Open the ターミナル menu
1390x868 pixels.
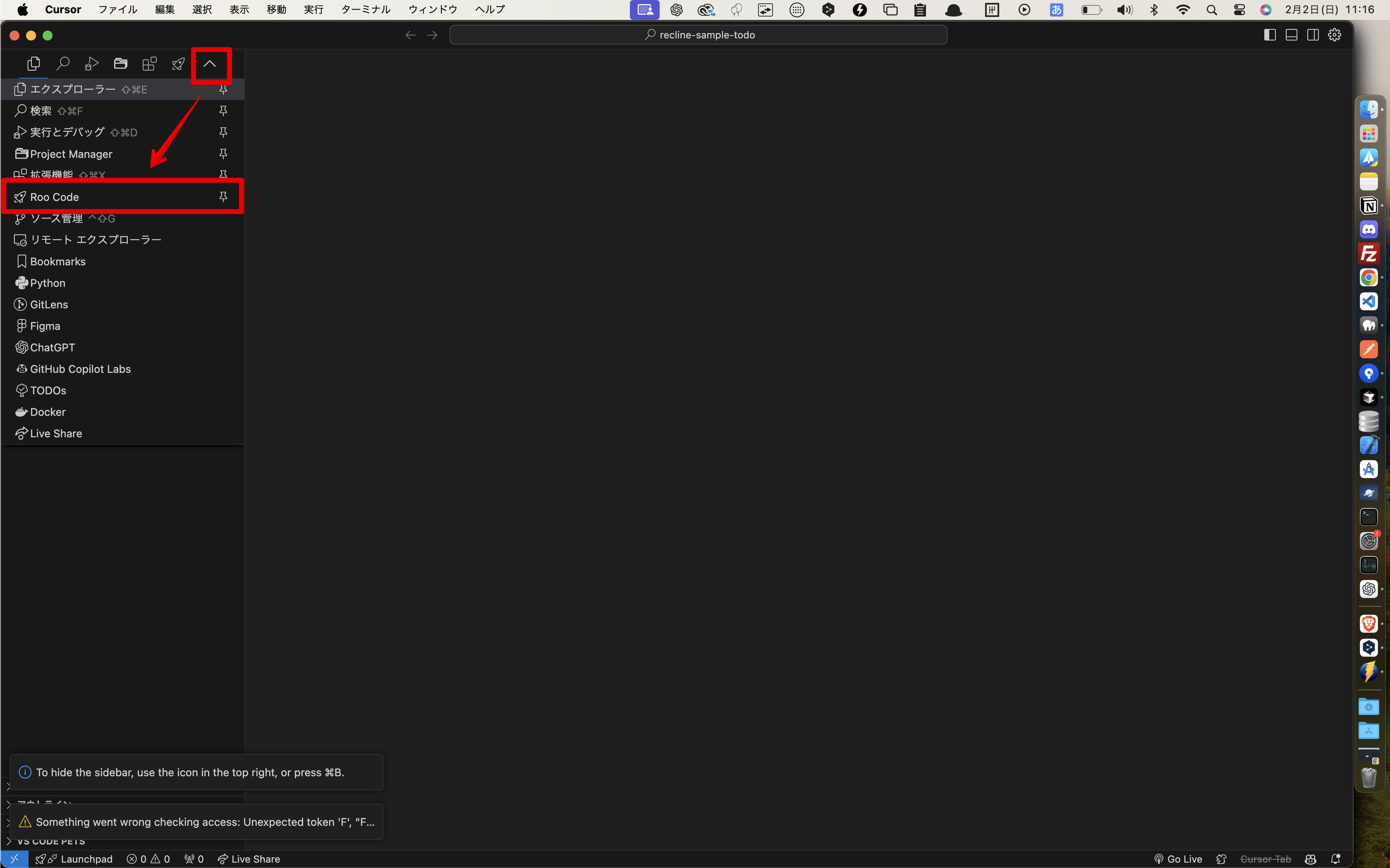tap(366, 9)
